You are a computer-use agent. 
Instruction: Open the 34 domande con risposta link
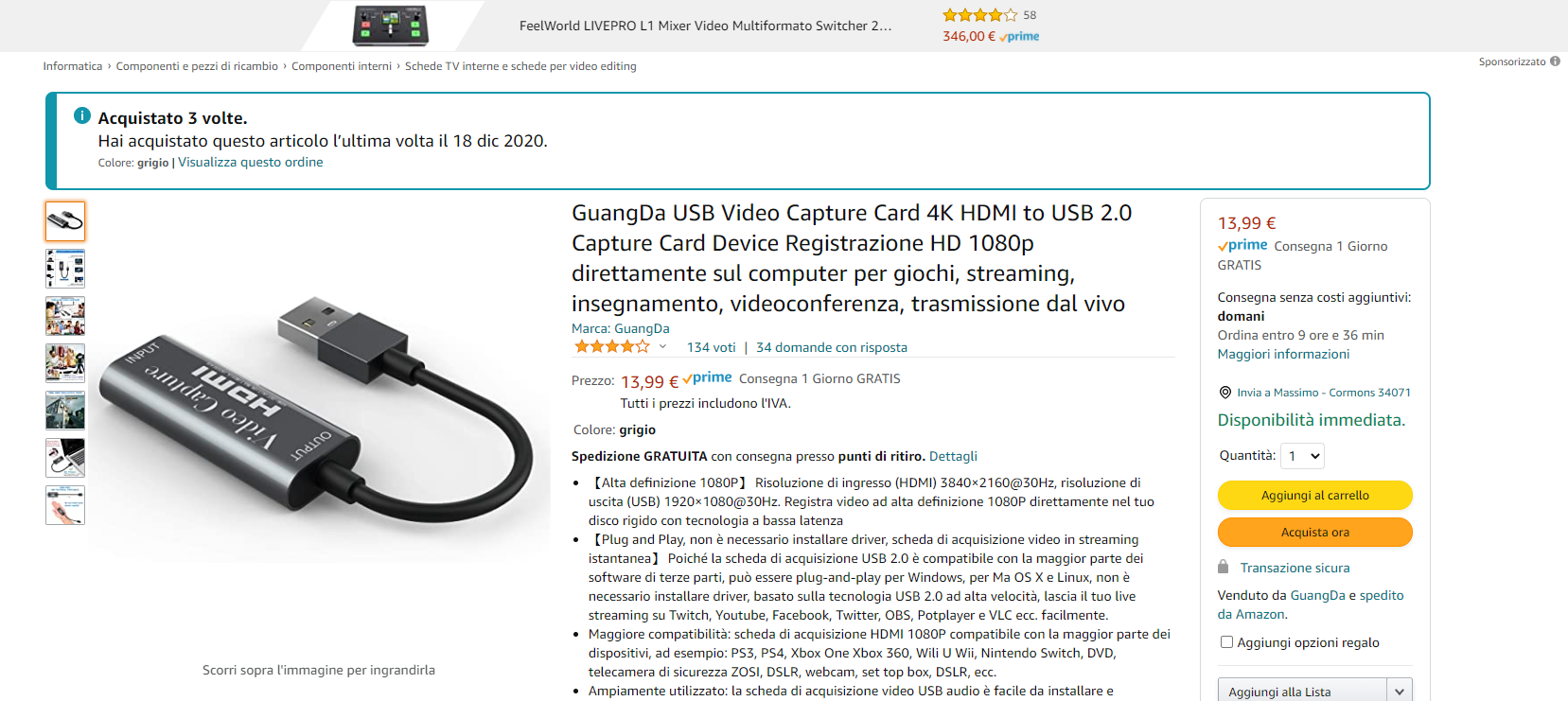[832, 347]
